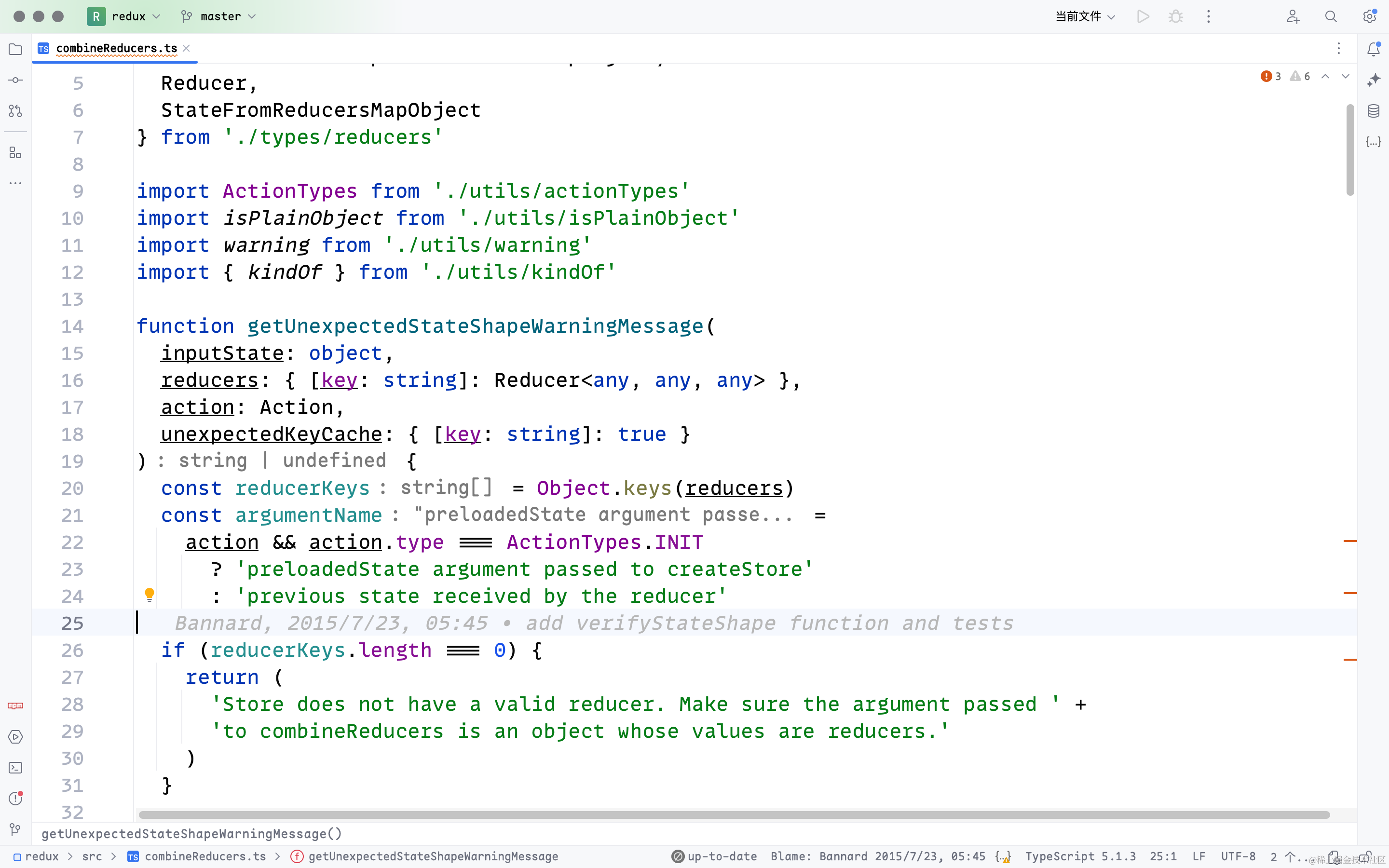Open the curly braces right-side tool window
The width and height of the screenshot is (1389, 868).
(1374, 141)
